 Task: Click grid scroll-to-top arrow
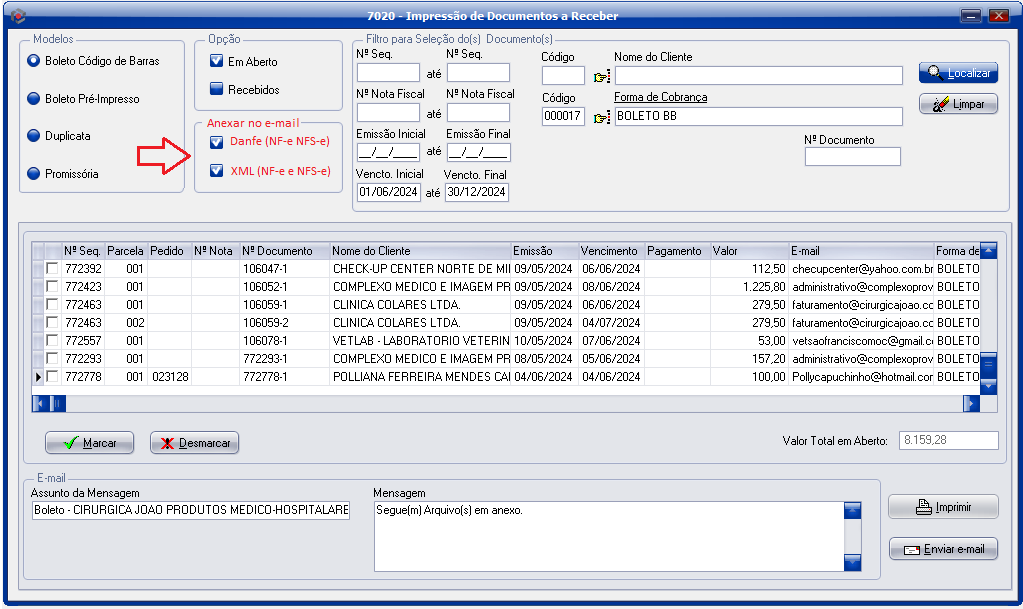pos(988,251)
